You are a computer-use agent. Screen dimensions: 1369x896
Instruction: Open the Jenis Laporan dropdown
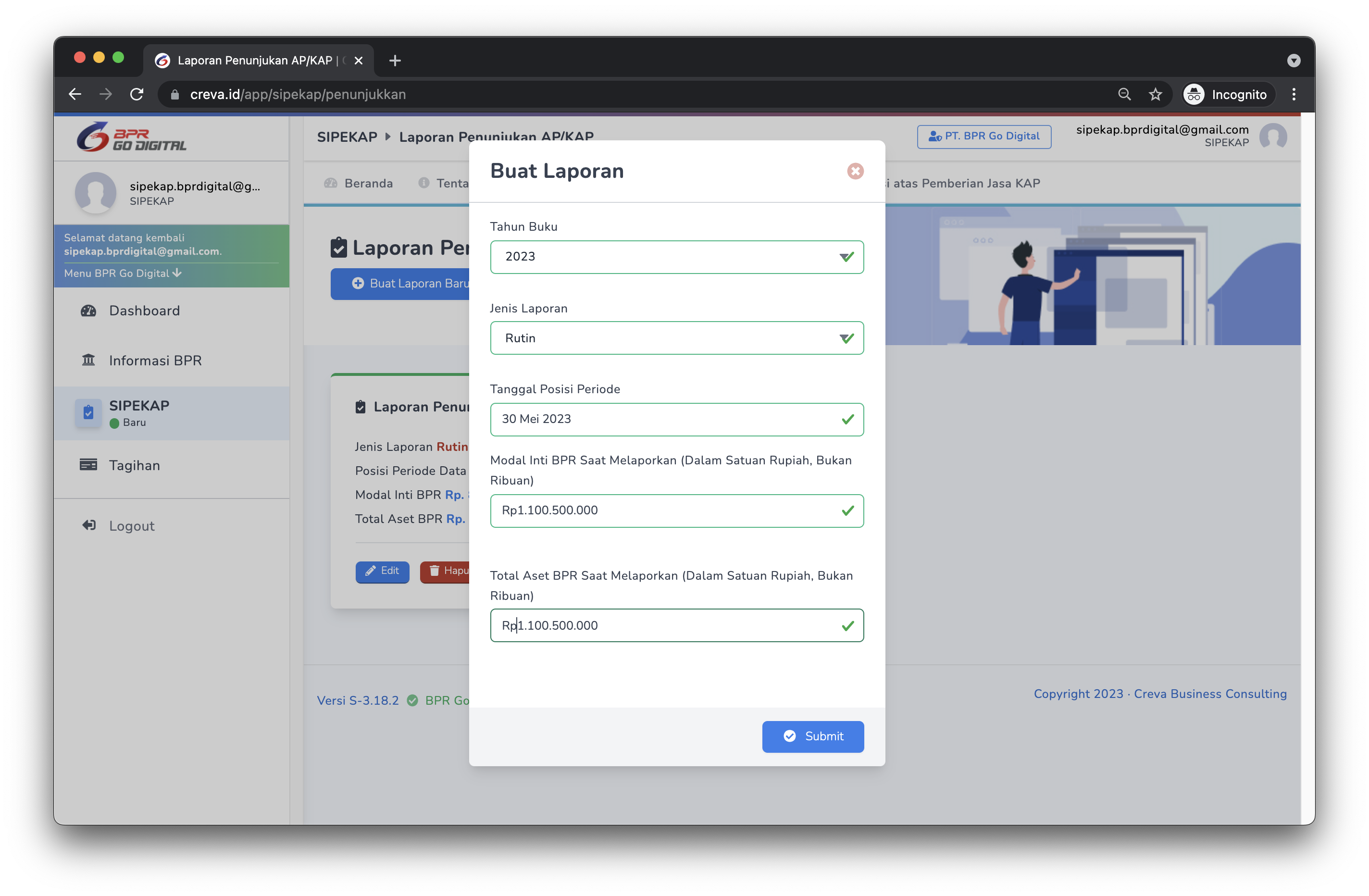point(676,338)
